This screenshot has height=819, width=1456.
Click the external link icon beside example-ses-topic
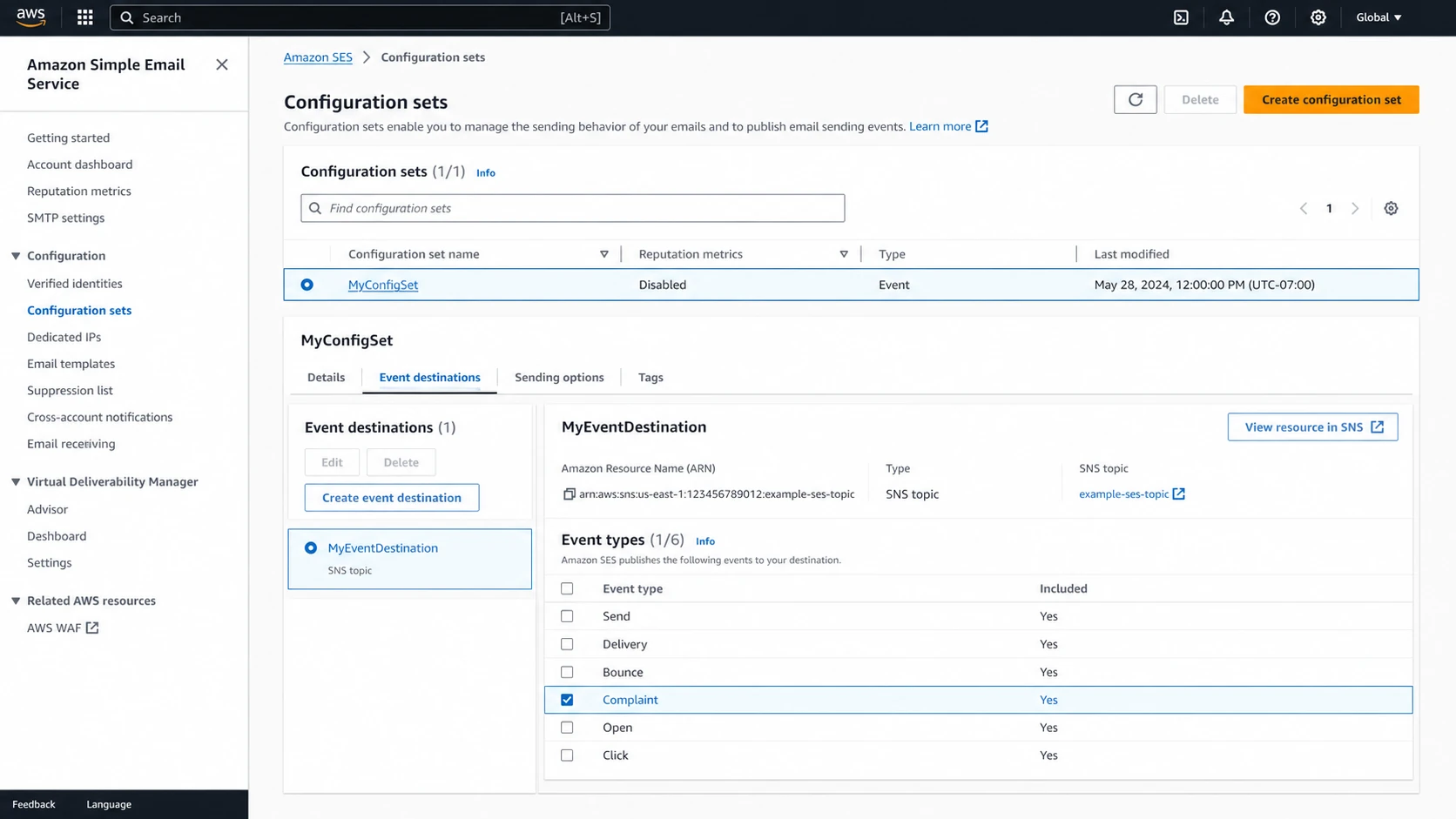(x=1179, y=493)
